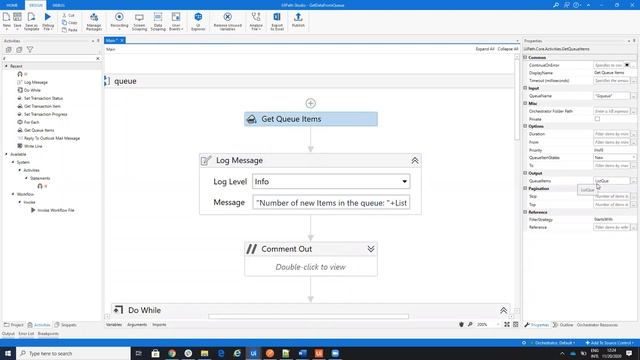
Task: Open User Events ribbon menu
Action: (176, 21)
